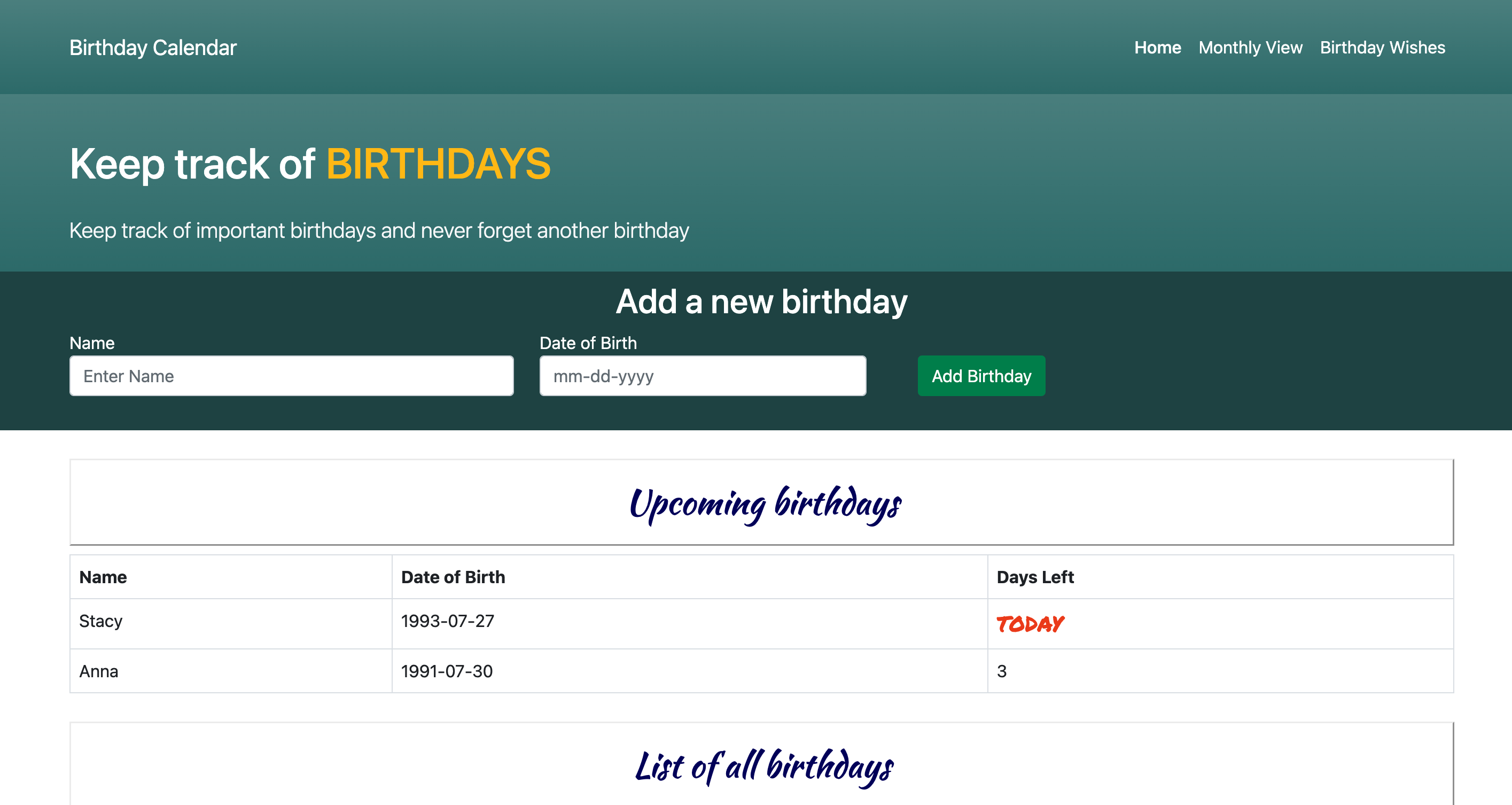Click Stacy's name cell
Viewport: 1512px width, 805px height.
101,621
